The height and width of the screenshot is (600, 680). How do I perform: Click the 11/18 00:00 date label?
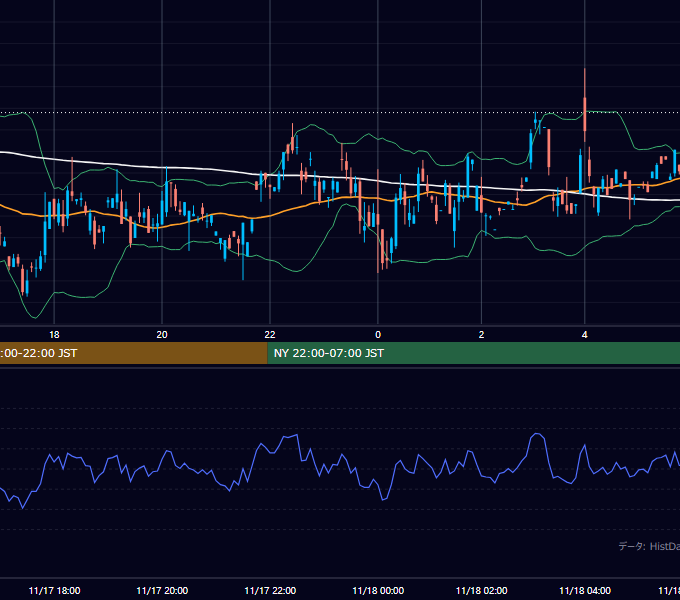coord(378,590)
